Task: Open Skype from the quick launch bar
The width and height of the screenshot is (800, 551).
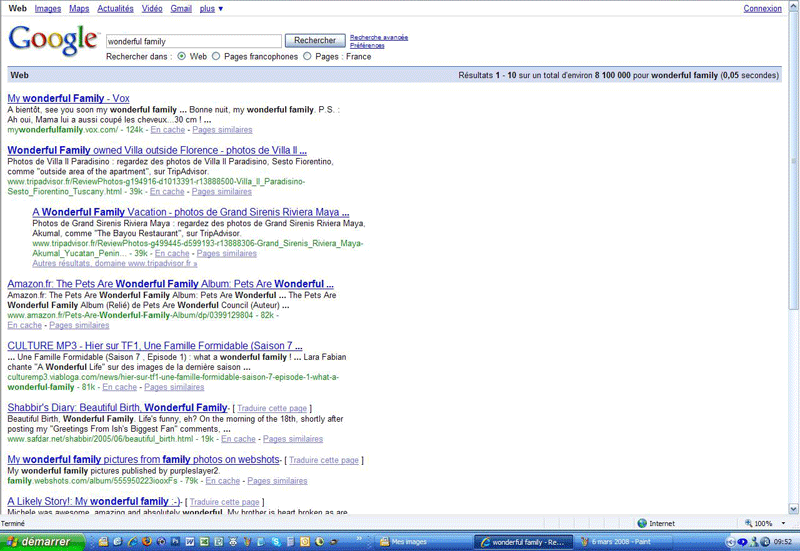Action: pyautogui.click(x=276, y=541)
